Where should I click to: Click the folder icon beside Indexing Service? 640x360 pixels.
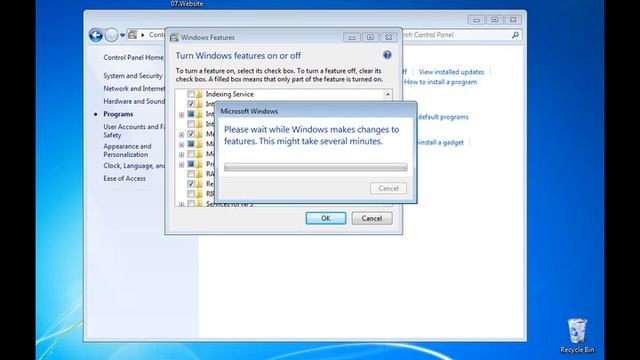coord(199,94)
